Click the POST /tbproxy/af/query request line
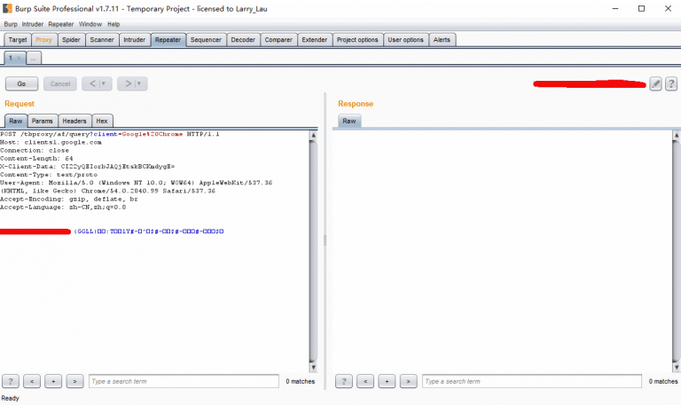This screenshot has width=694, height=410. 110,134
